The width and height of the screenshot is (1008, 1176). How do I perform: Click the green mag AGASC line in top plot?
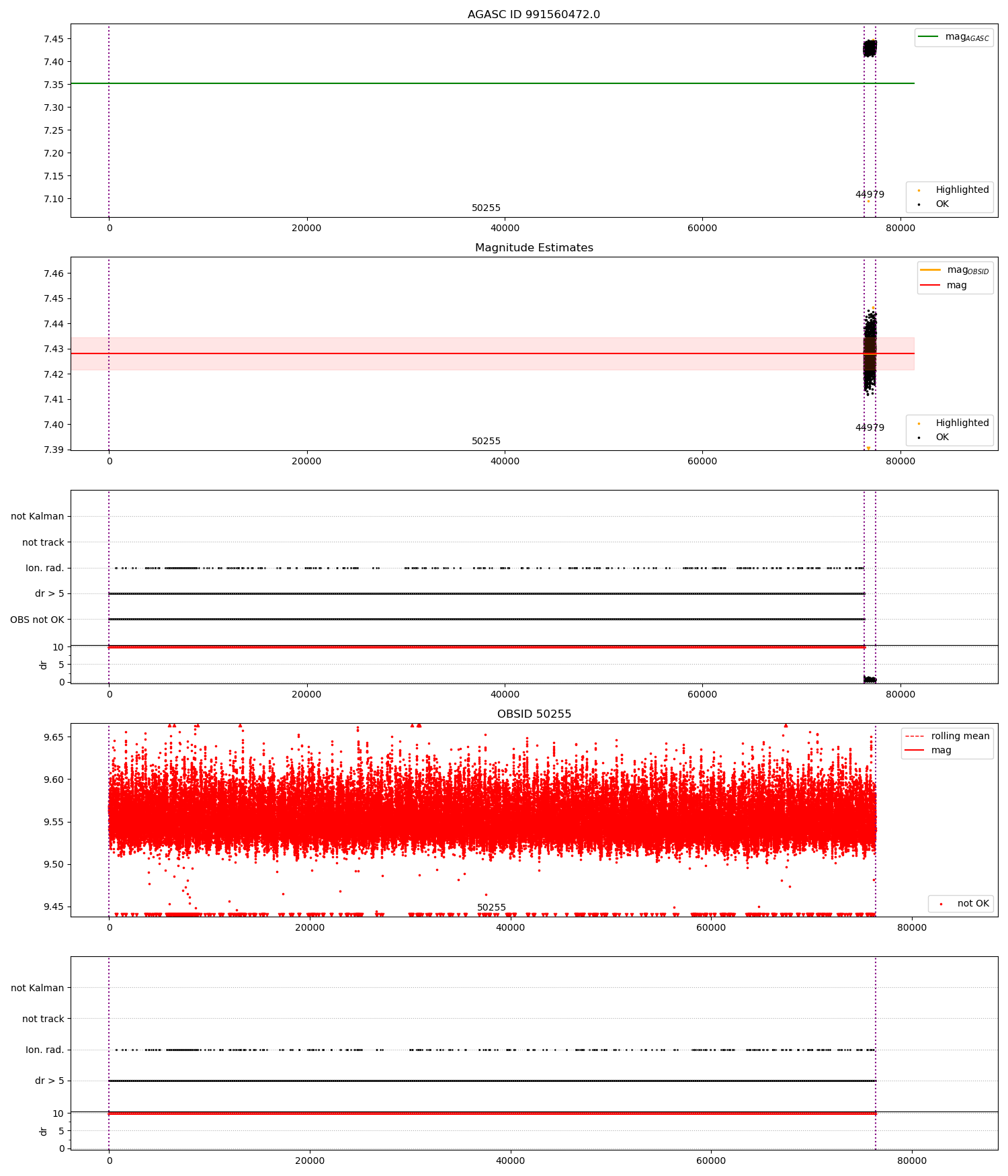pos(492,83)
